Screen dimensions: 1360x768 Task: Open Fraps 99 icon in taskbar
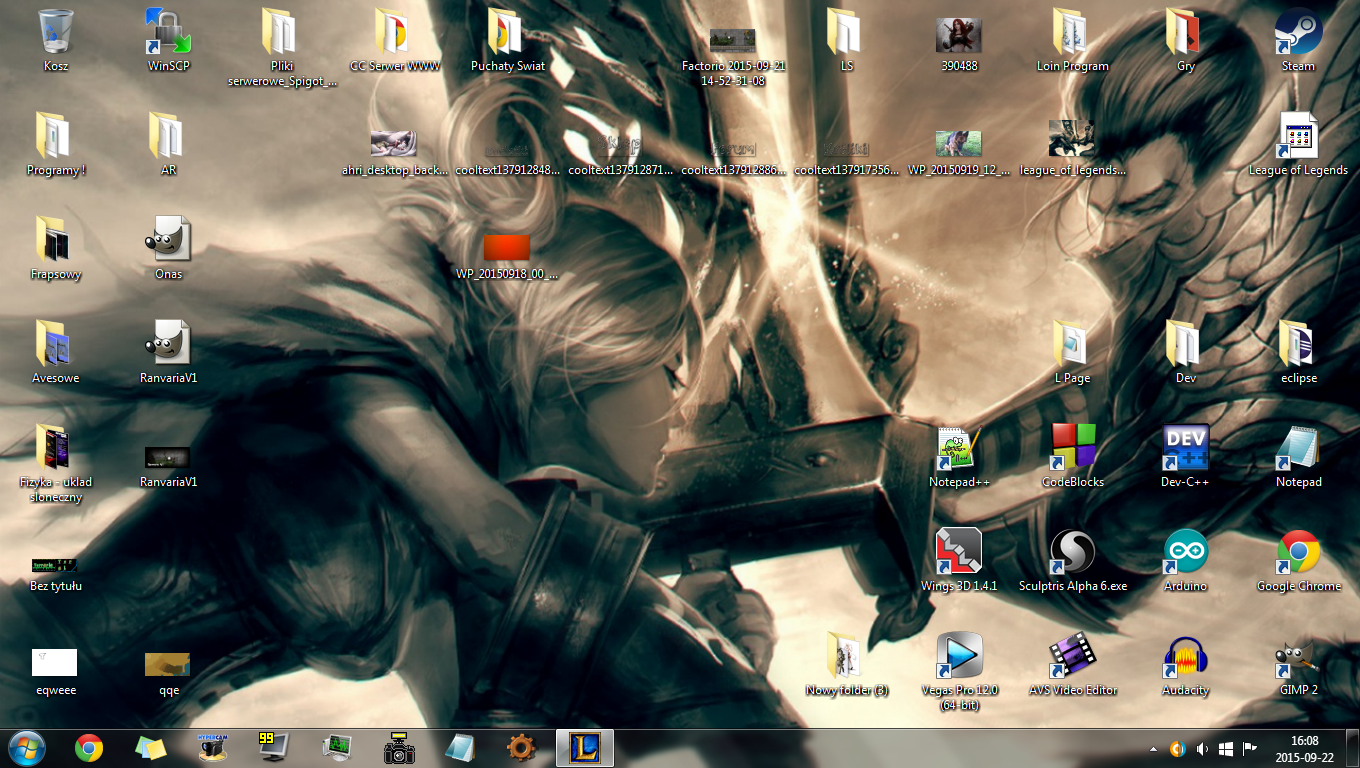274,748
